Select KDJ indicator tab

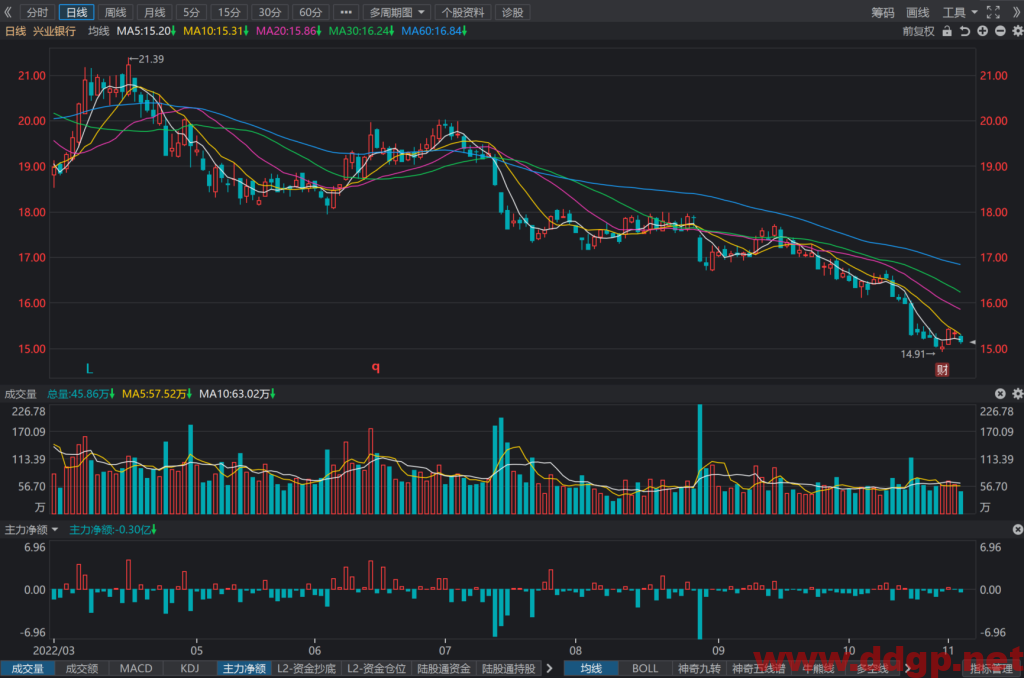coord(190,668)
